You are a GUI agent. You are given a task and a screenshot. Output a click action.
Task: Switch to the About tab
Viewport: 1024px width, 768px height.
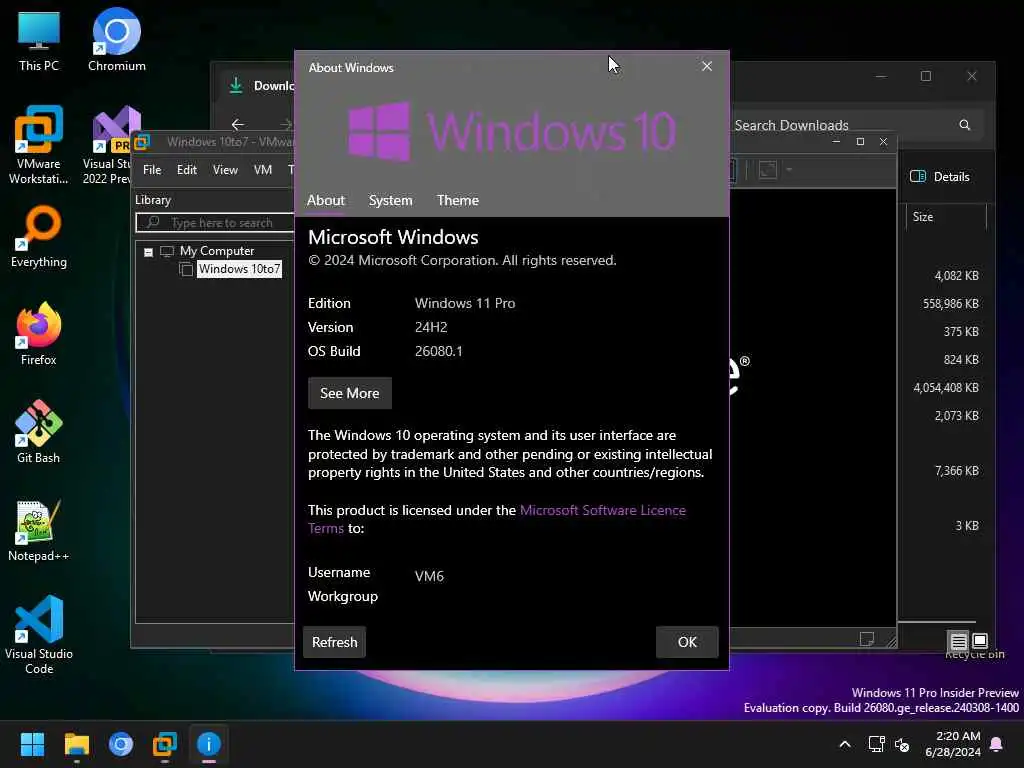(326, 200)
